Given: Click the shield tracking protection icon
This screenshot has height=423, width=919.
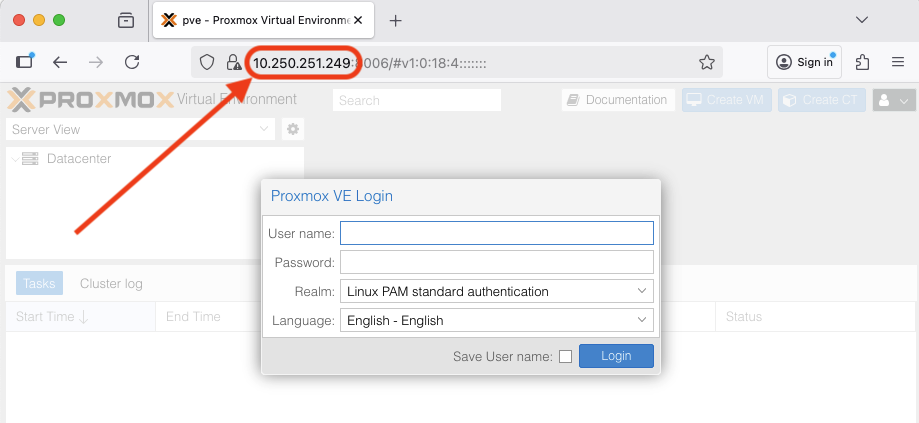Looking at the screenshot, I should coord(207,62).
